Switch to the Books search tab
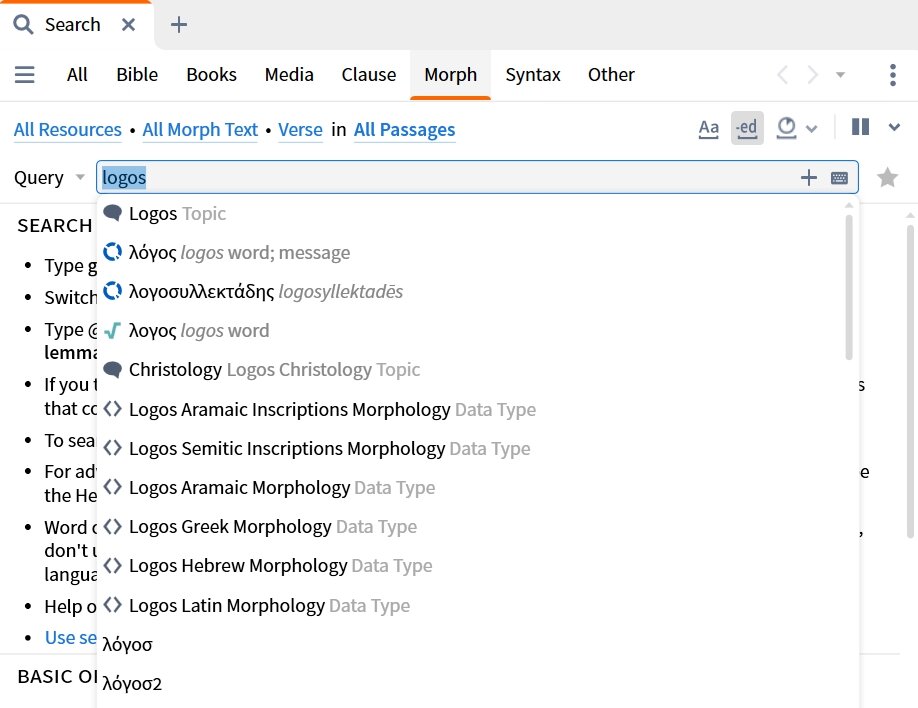 211,75
